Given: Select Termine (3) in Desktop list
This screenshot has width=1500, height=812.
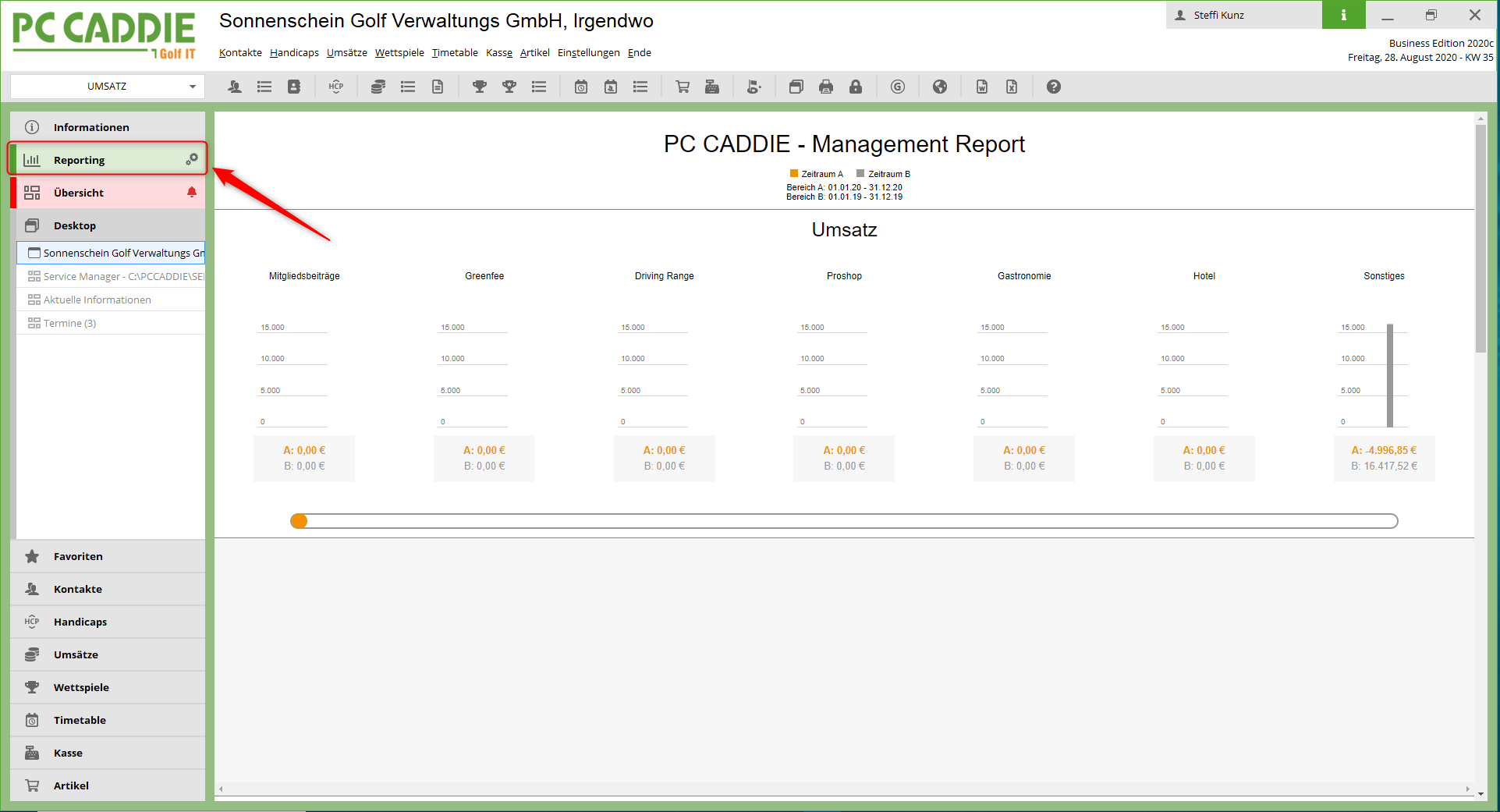Looking at the screenshot, I should click(69, 323).
